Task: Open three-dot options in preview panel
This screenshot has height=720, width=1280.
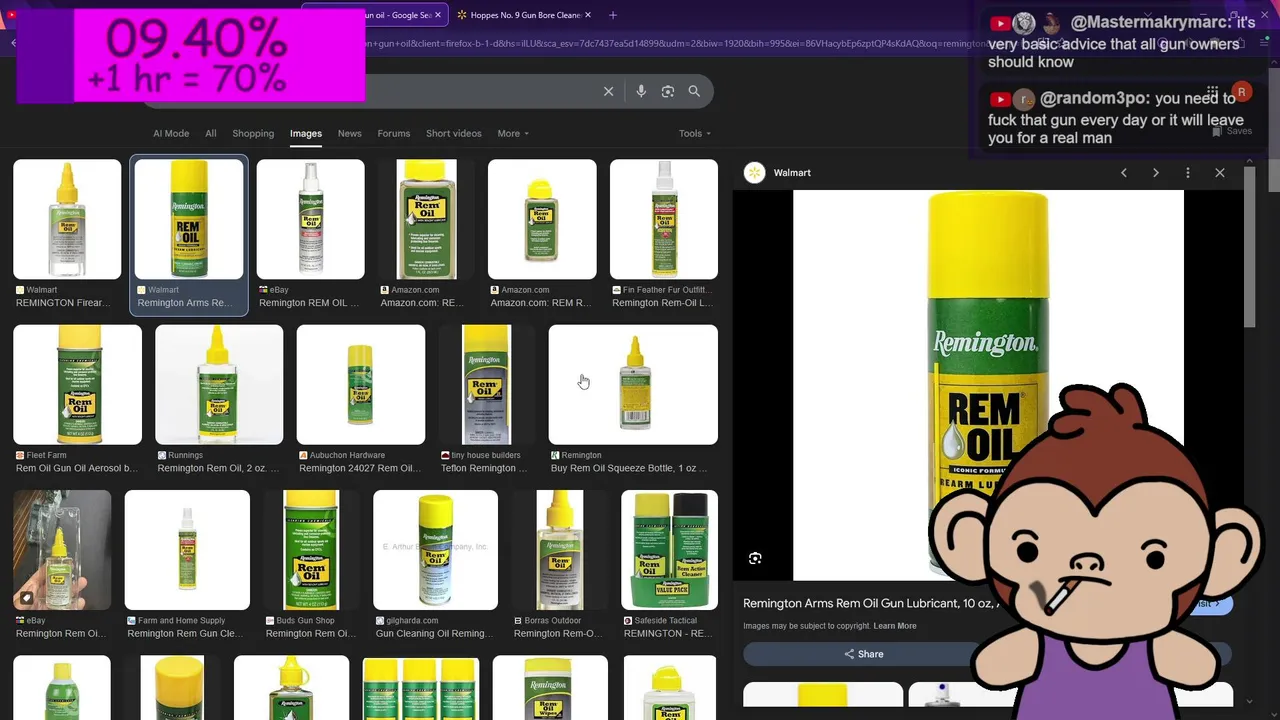Action: (1188, 173)
